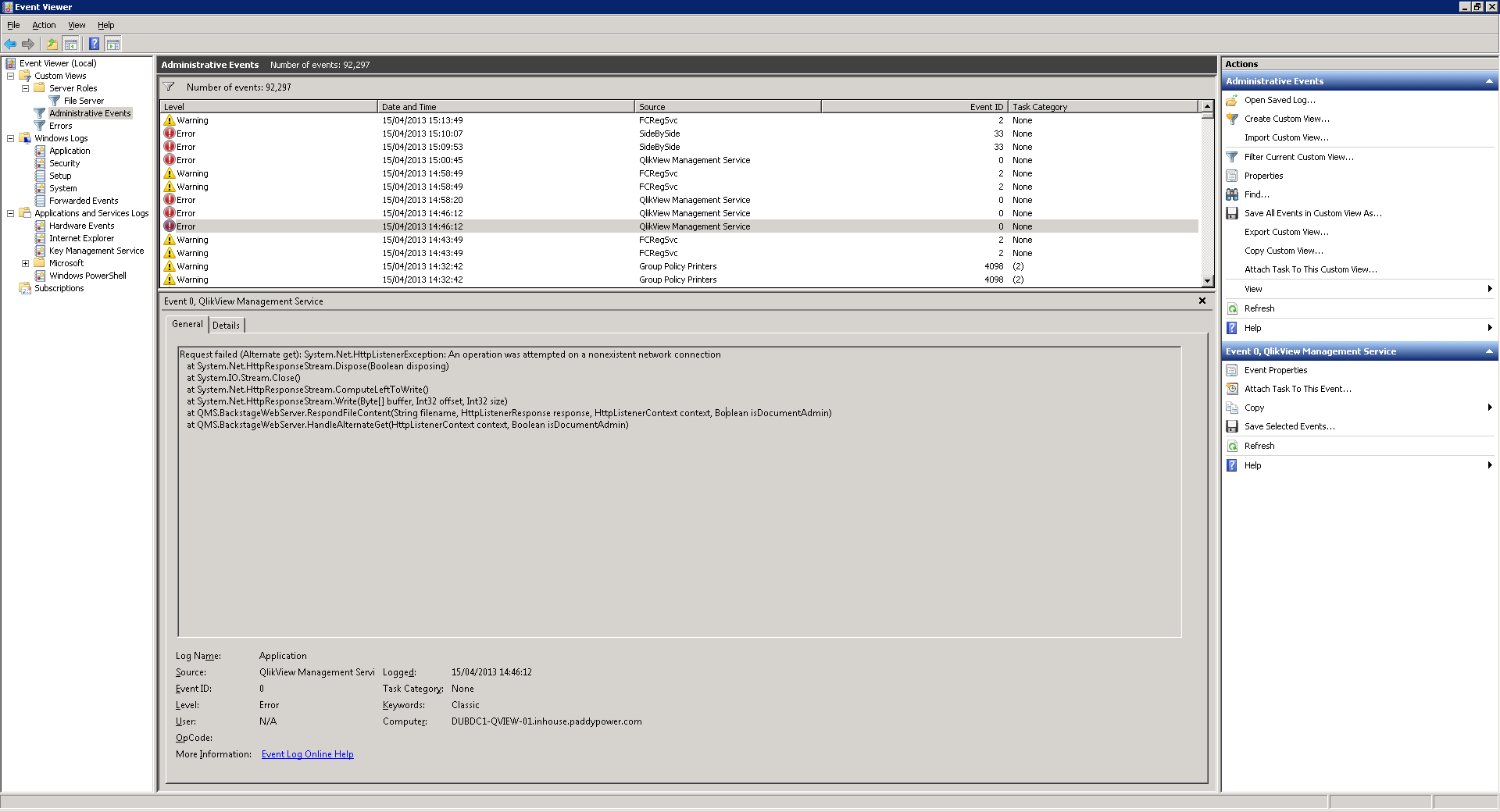Image resolution: width=1500 pixels, height=812 pixels.
Task: Close the event preview pane
Action: click(1202, 301)
